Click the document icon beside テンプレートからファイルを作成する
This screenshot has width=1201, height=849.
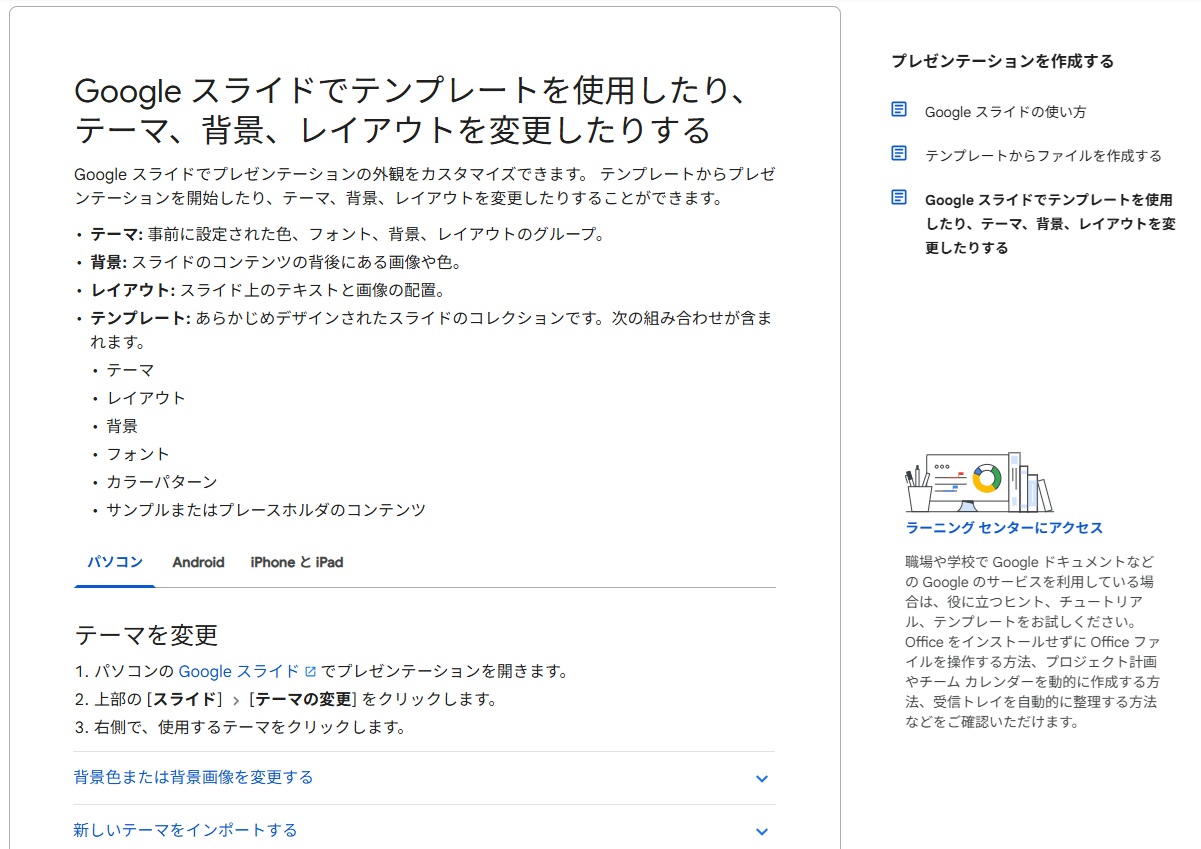click(899, 154)
